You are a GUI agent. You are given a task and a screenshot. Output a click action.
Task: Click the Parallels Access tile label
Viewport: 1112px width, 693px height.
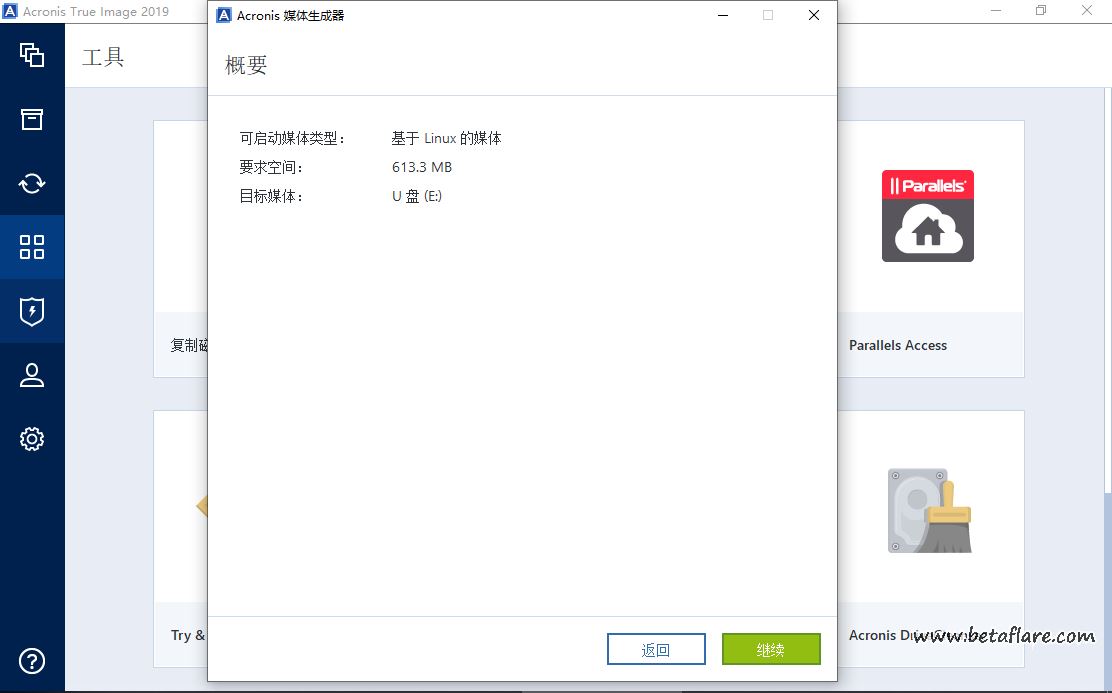point(897,345)
